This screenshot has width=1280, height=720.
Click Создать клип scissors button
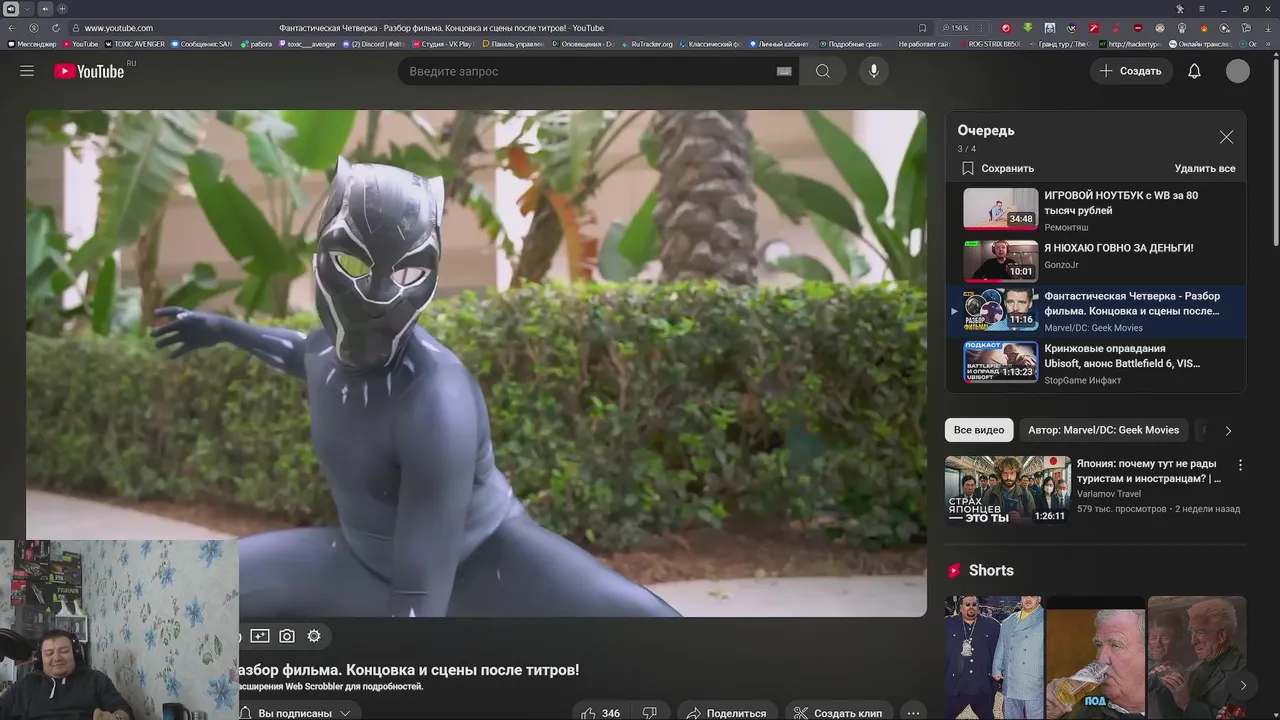tap(838, 713)
